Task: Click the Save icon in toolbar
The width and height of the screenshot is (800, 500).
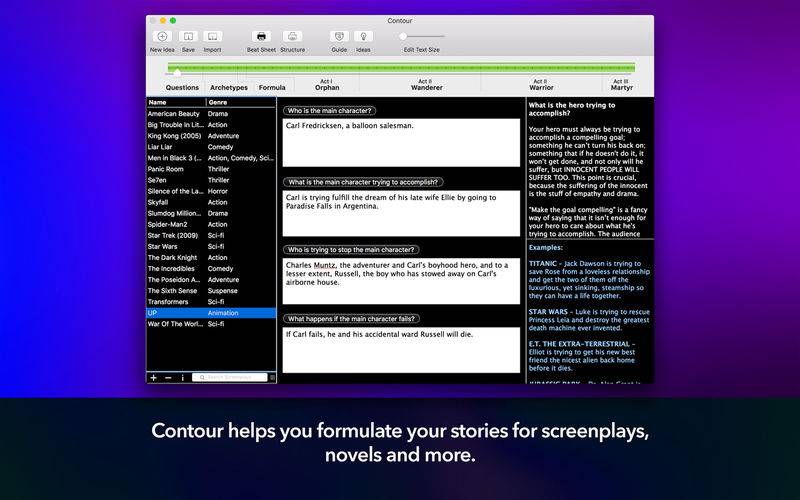Action: pos(188,37)
